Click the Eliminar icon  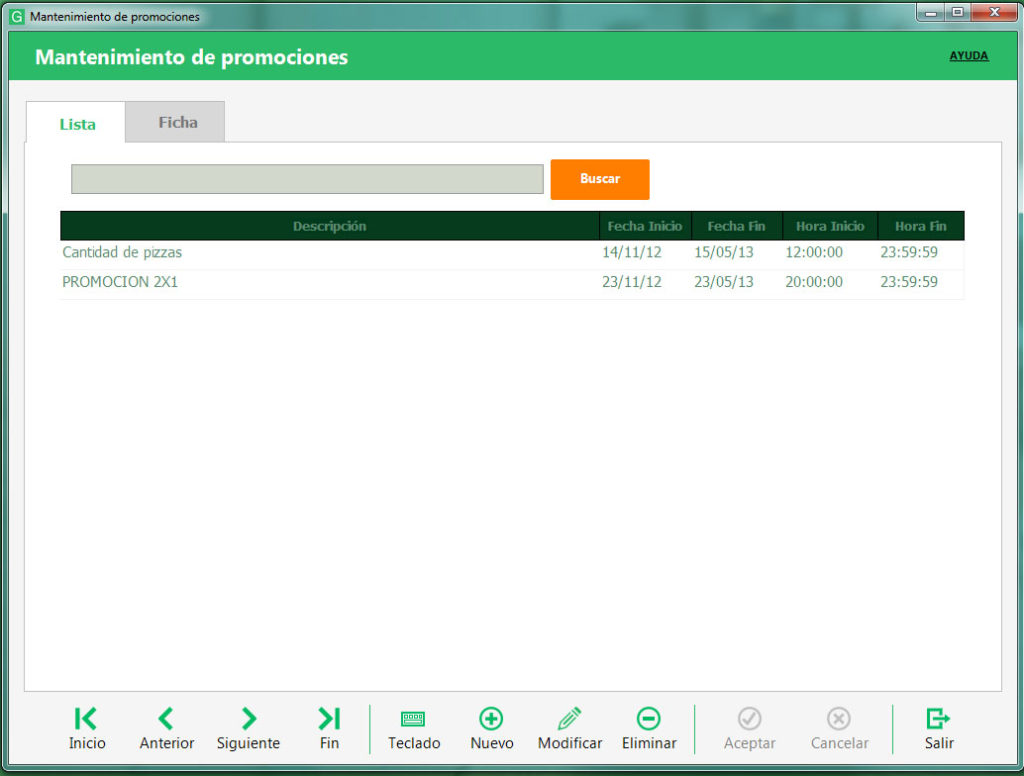click(x=649, y=718)
